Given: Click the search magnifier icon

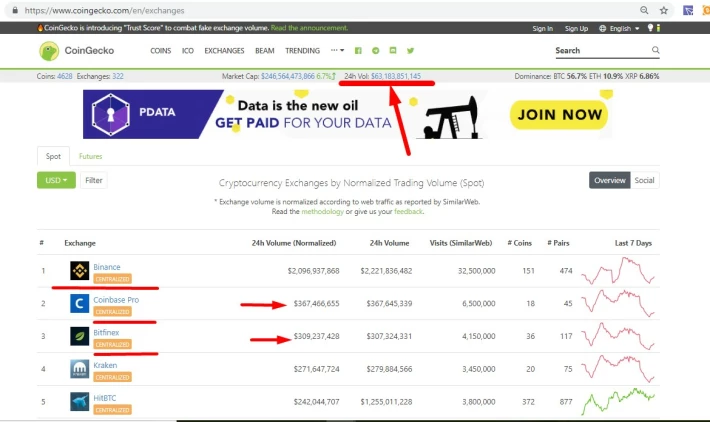Looking at the screenshot, I should tap(655, 50).
